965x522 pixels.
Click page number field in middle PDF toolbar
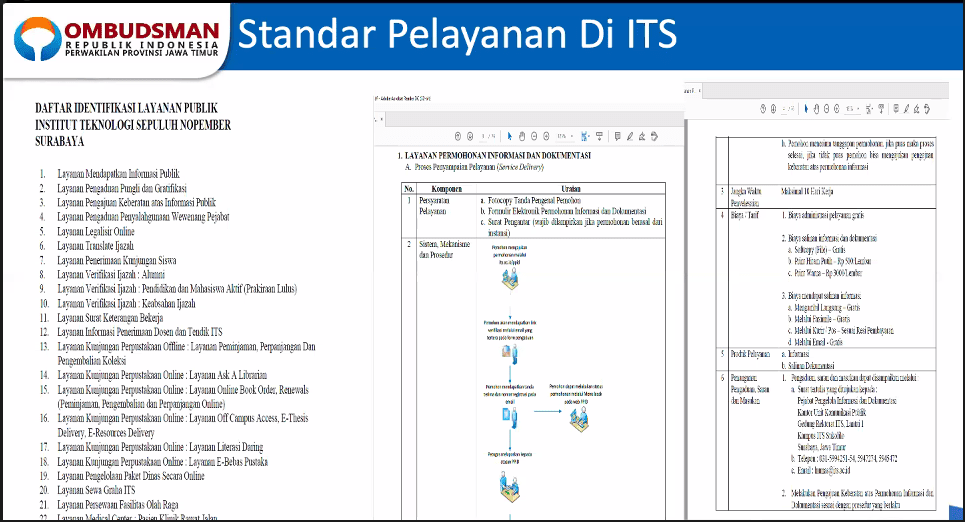click(482, 136)
